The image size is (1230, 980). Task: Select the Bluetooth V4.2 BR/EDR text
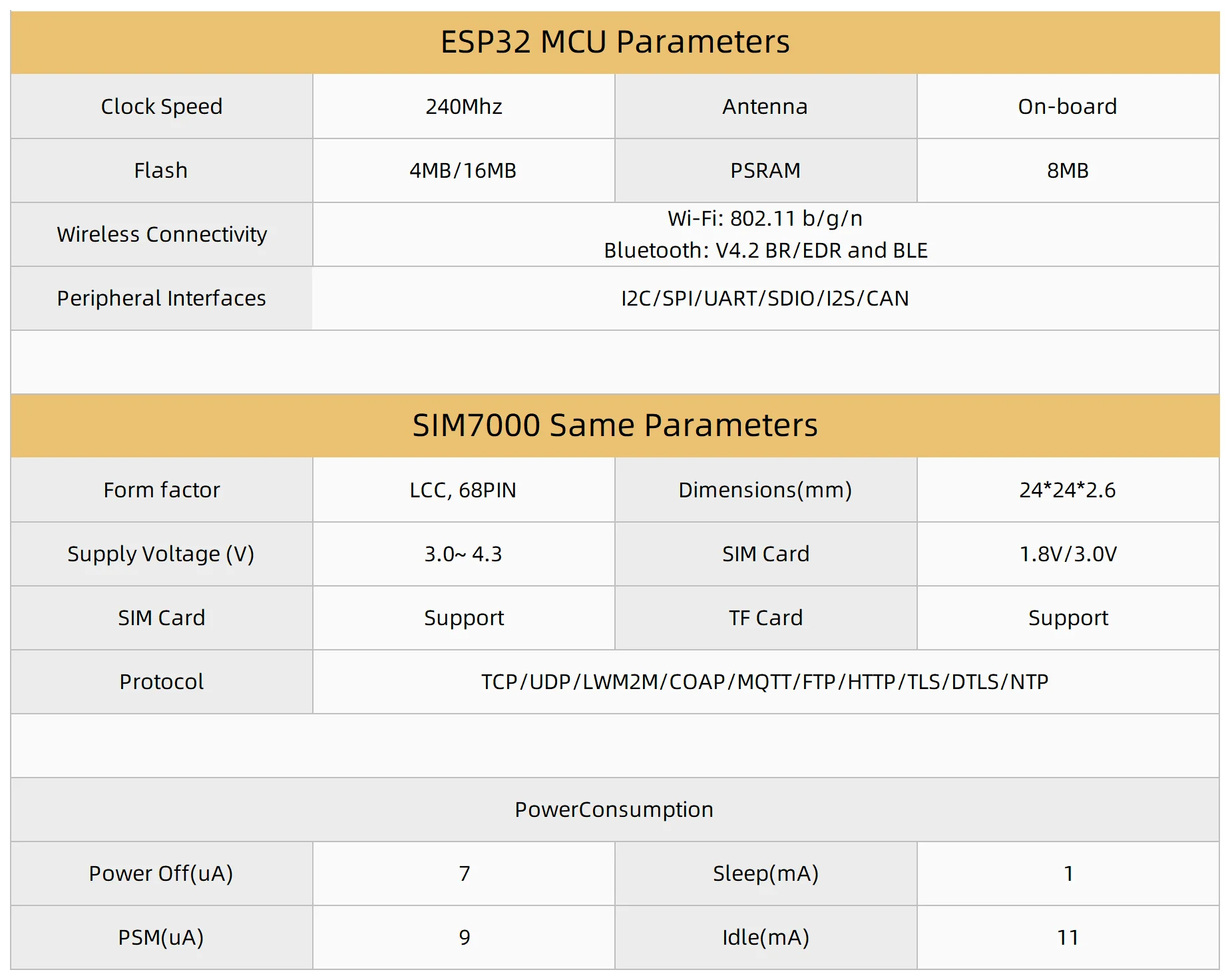765,250
